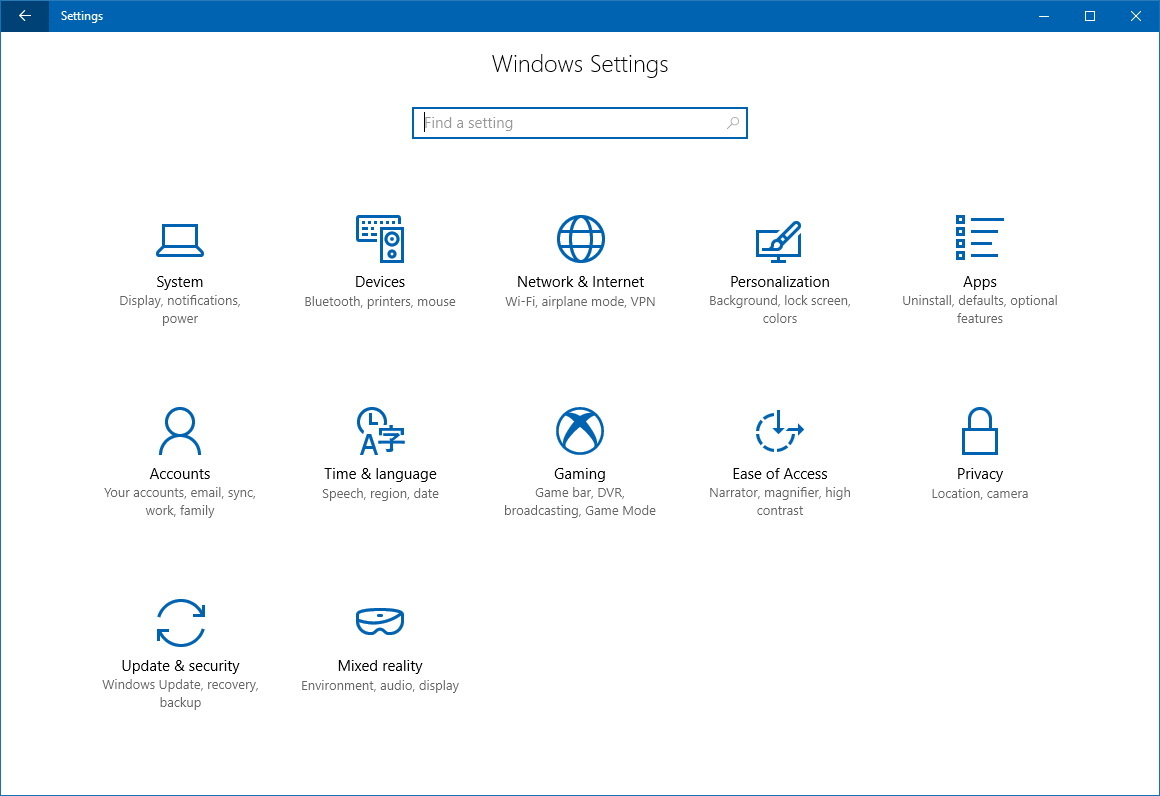Click 'Uninstall, defaults, optional features' text
Image resolution: width=1160 pixels, height=796 pixels.
[x=979, y=309]
